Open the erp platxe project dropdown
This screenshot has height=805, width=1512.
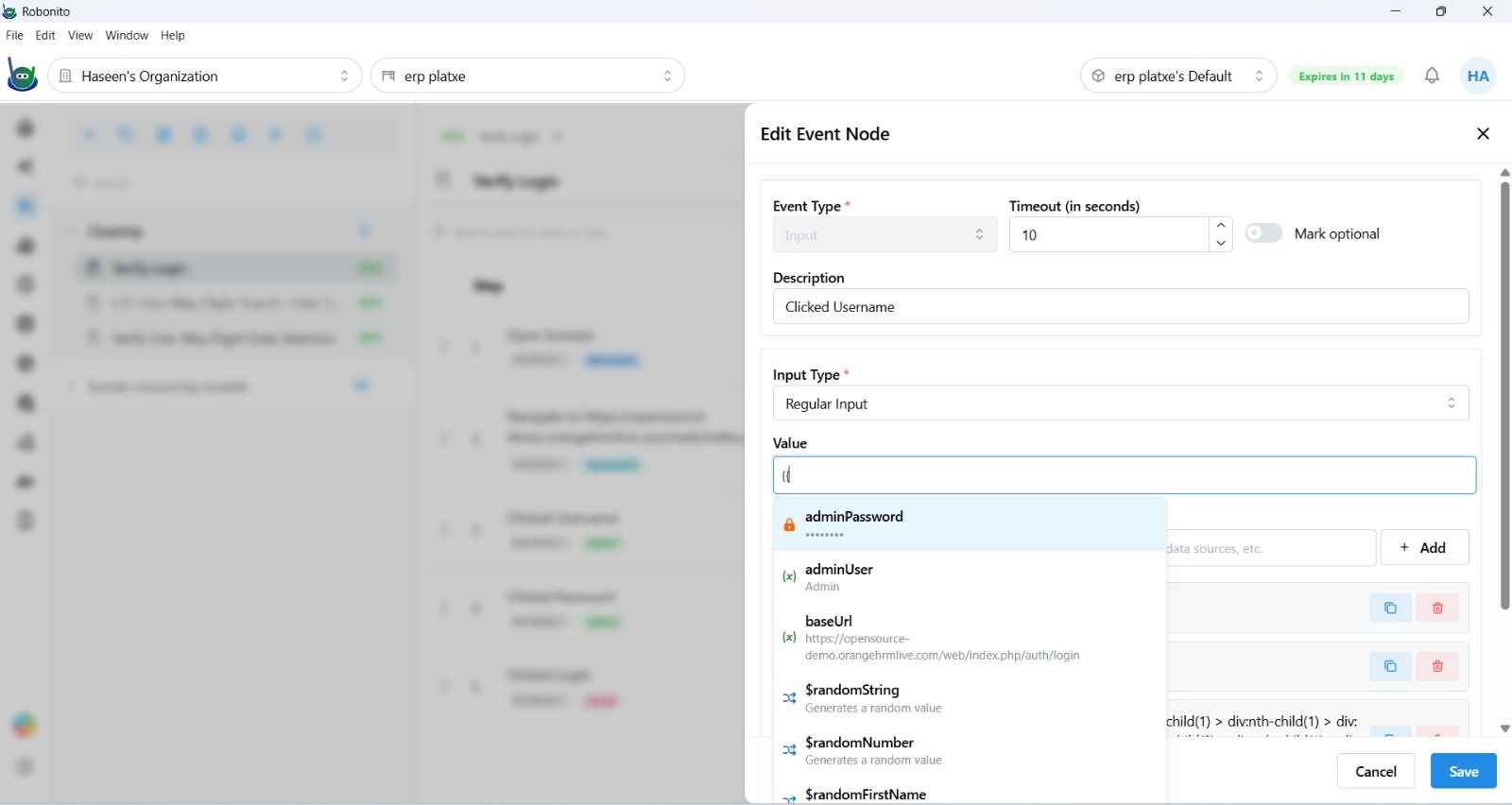click(527, 76)
